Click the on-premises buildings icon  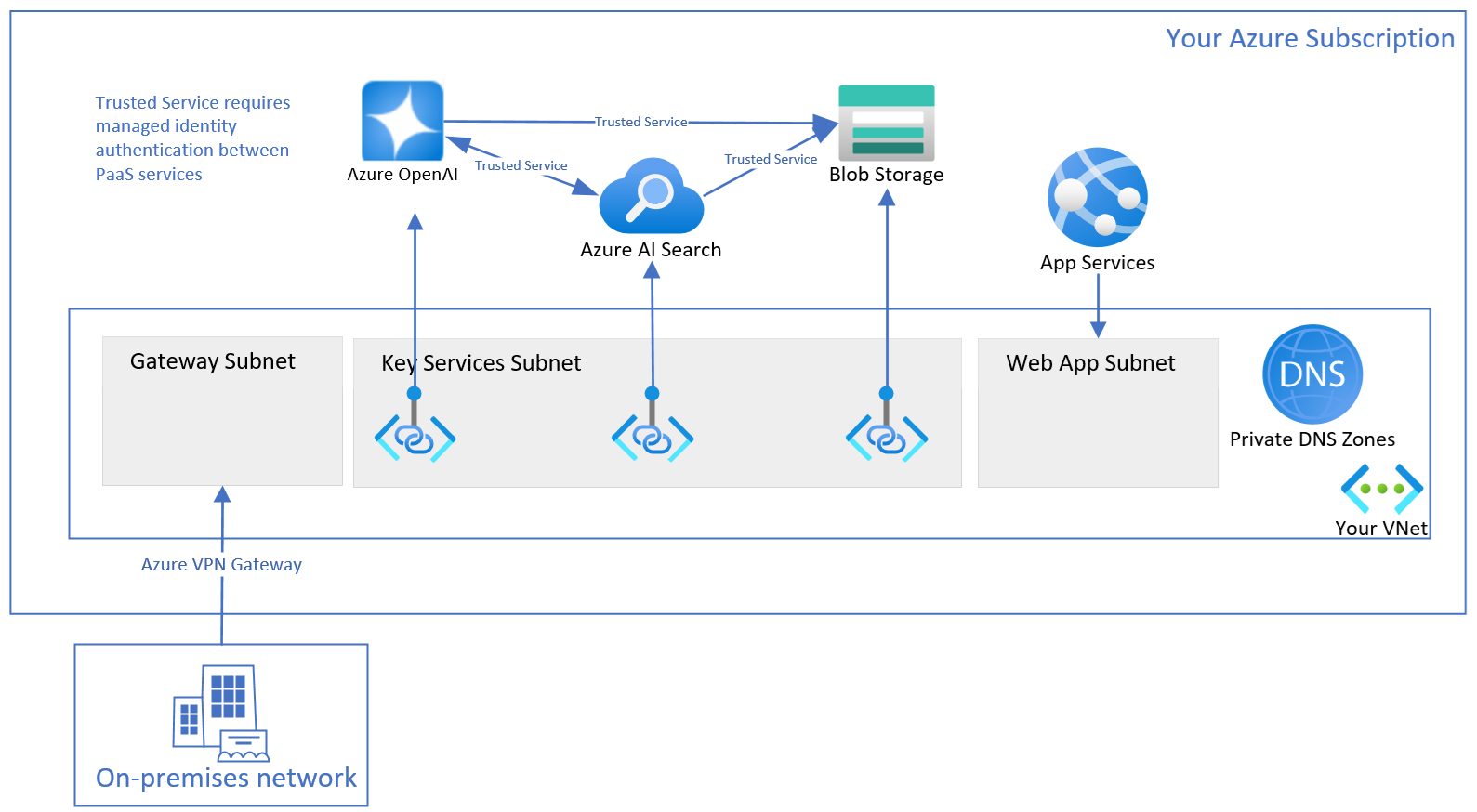[220, 712]
